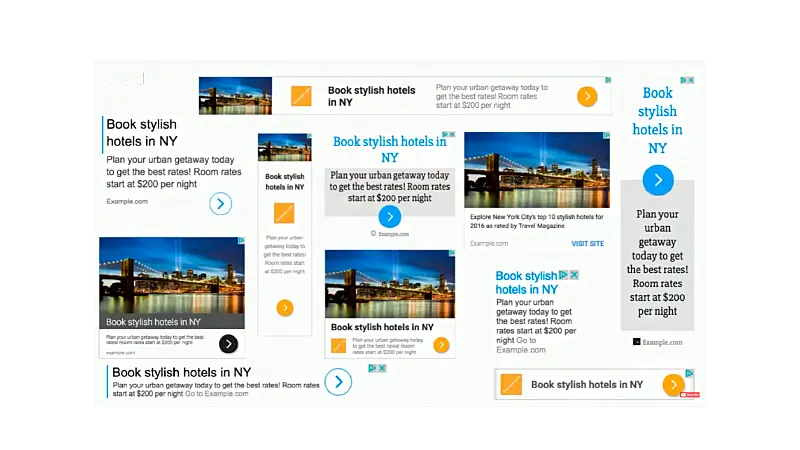Click the orange arrow in the center-bottom image ad
Screen dimensions: 800x450
tap(441, 345)
